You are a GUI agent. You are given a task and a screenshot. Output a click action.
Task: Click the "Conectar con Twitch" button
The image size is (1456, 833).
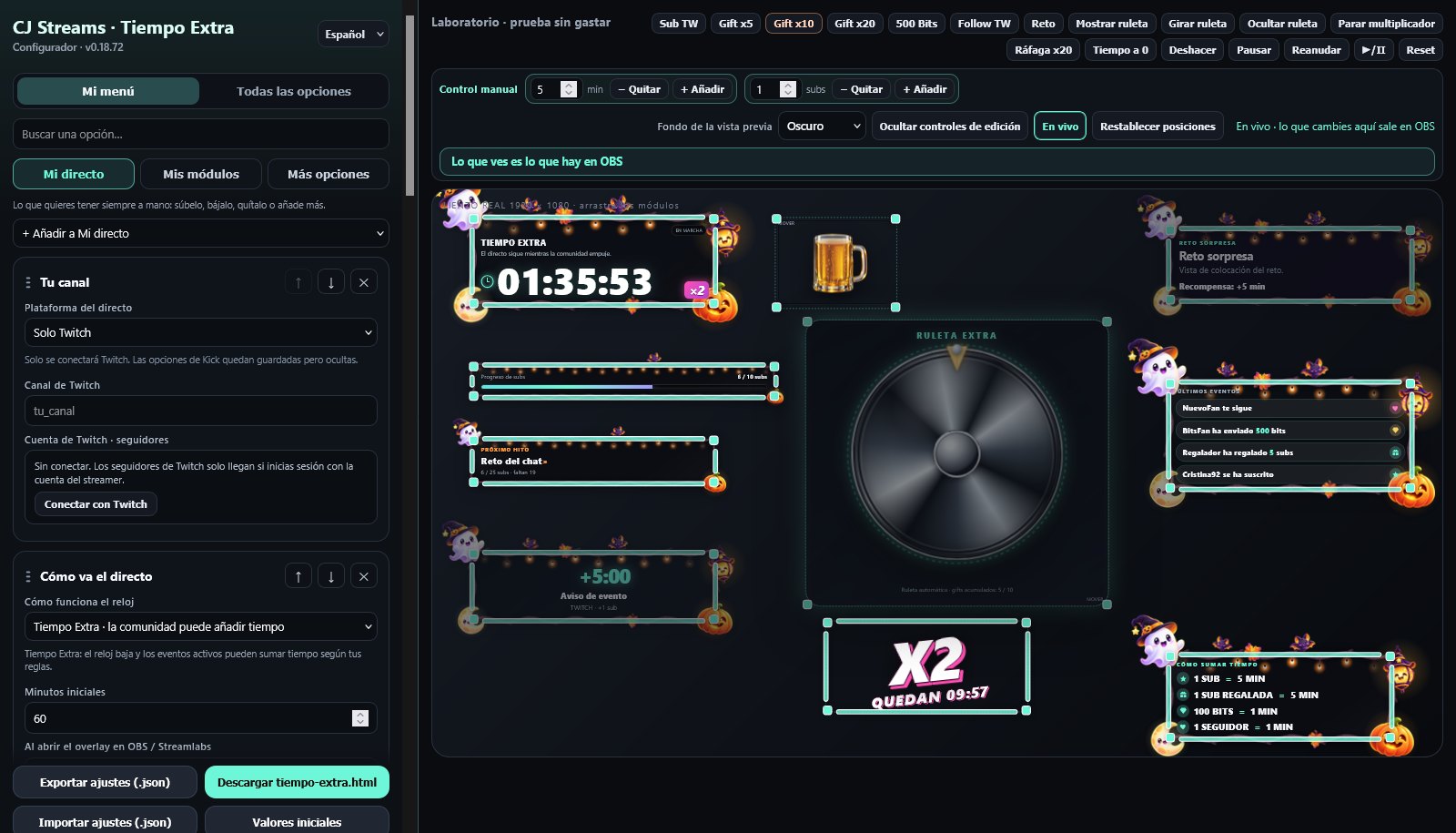pyautogui.click(x=96, y=504)
